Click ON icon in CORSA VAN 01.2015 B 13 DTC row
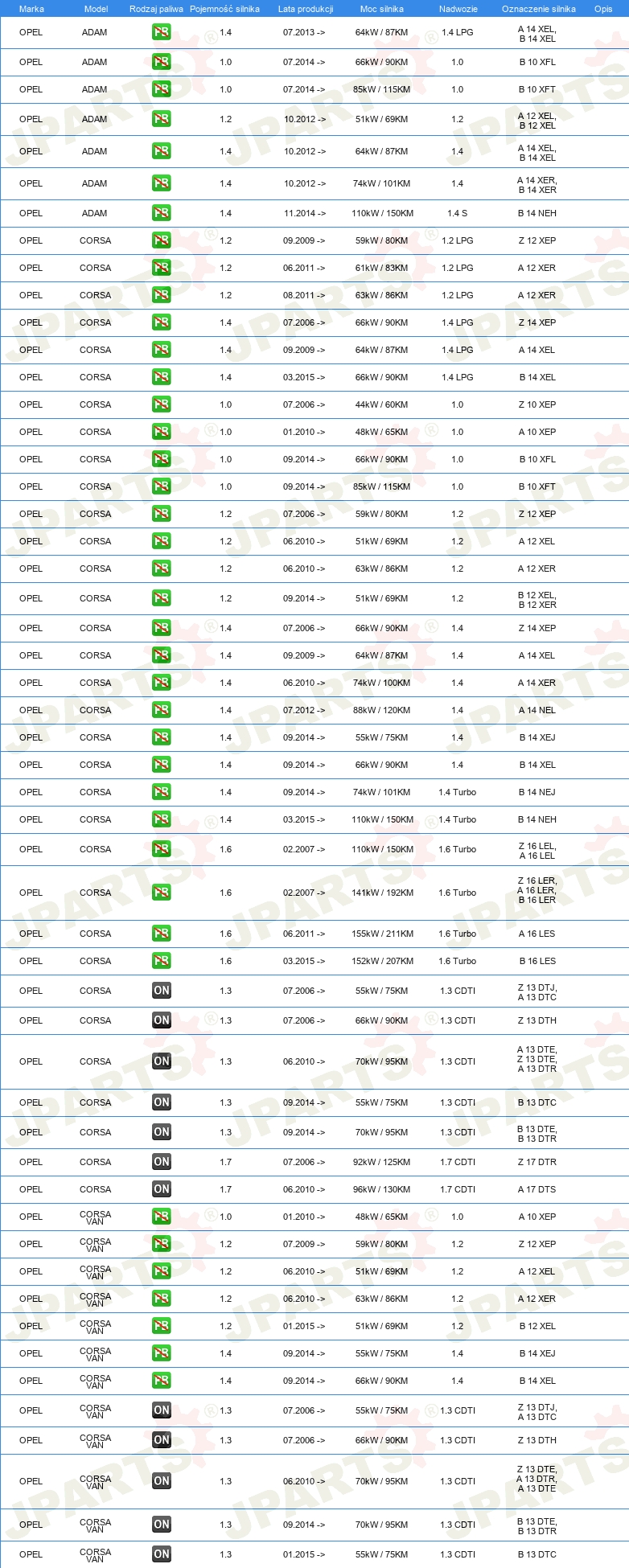The image size is (629, 1568). (x=162, y=1554)
